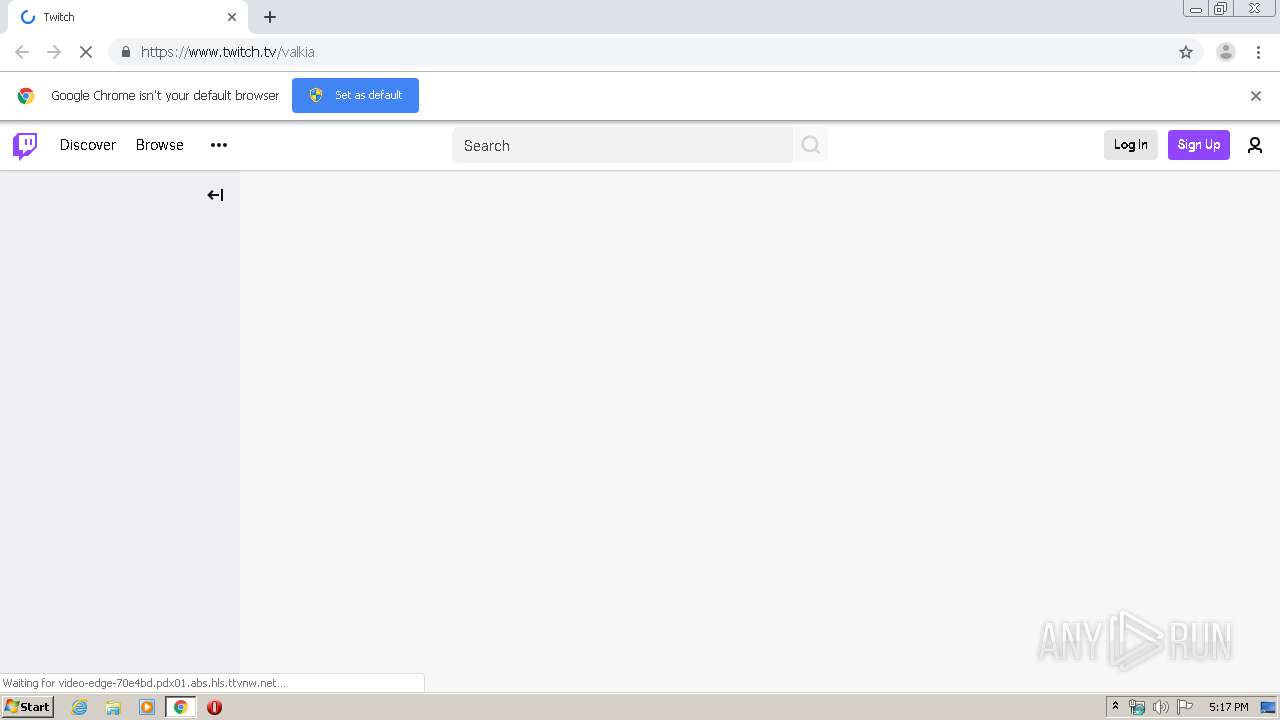Dismiss the default browser notification bar
This screenshot has width=1280, height=720.
click(x=1256, y=96)
